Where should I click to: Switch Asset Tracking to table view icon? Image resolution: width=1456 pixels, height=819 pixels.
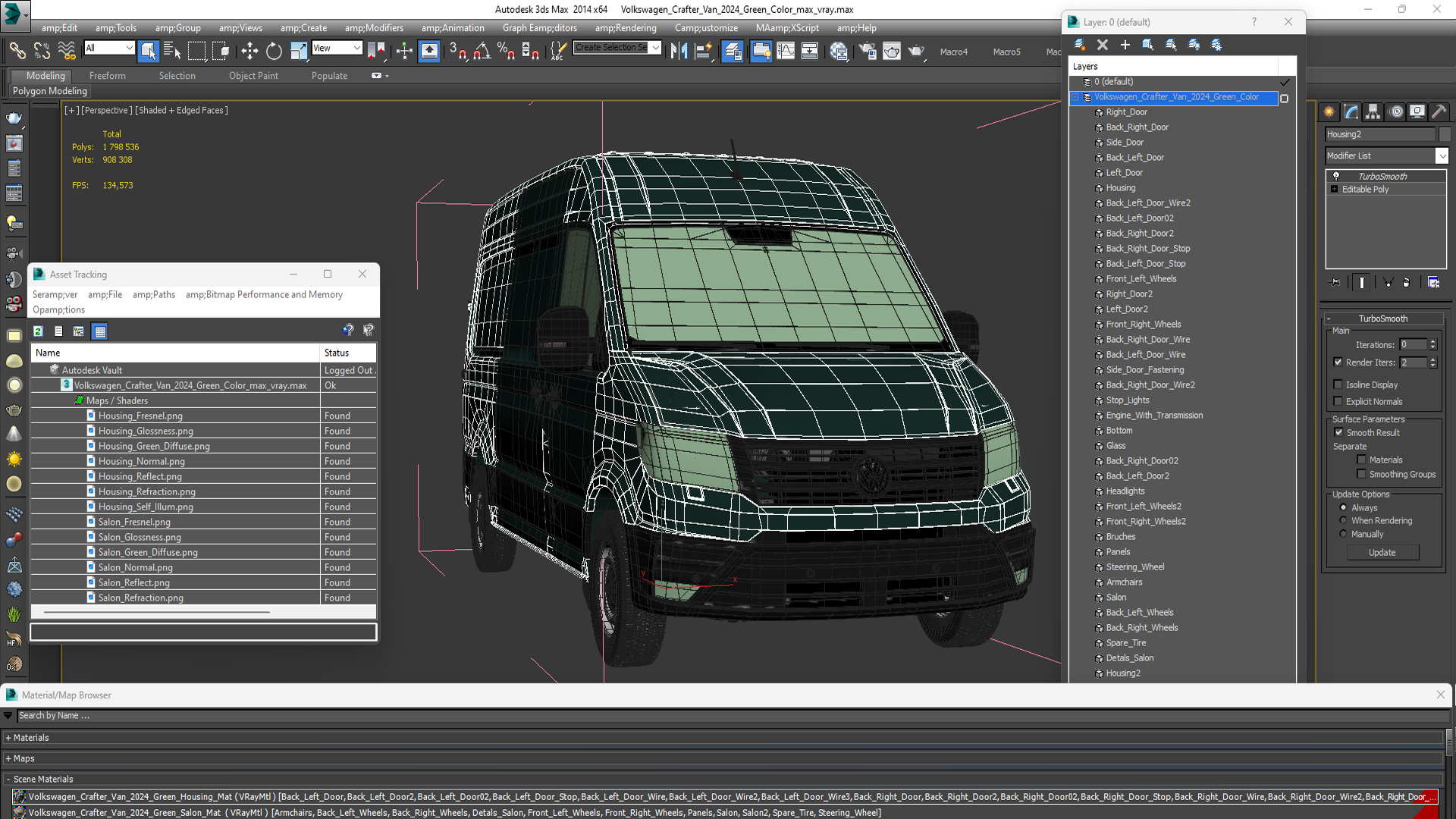100,331
